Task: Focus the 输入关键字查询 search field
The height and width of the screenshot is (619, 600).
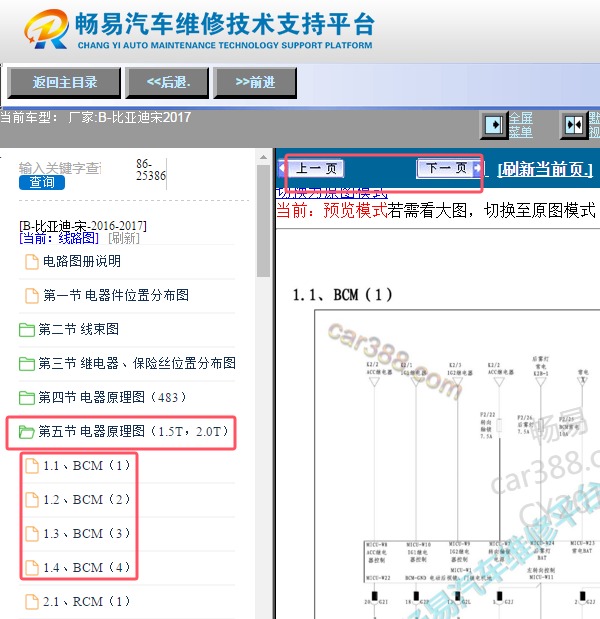Action: coord(60,168)
